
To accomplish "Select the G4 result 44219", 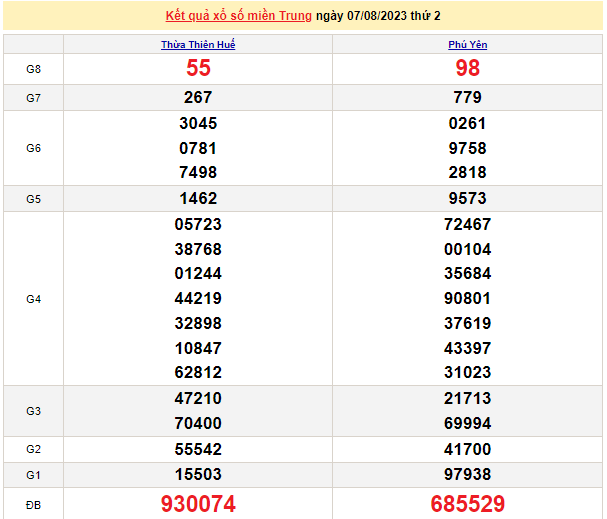I will pyautogui.click(x=198, y=299).
